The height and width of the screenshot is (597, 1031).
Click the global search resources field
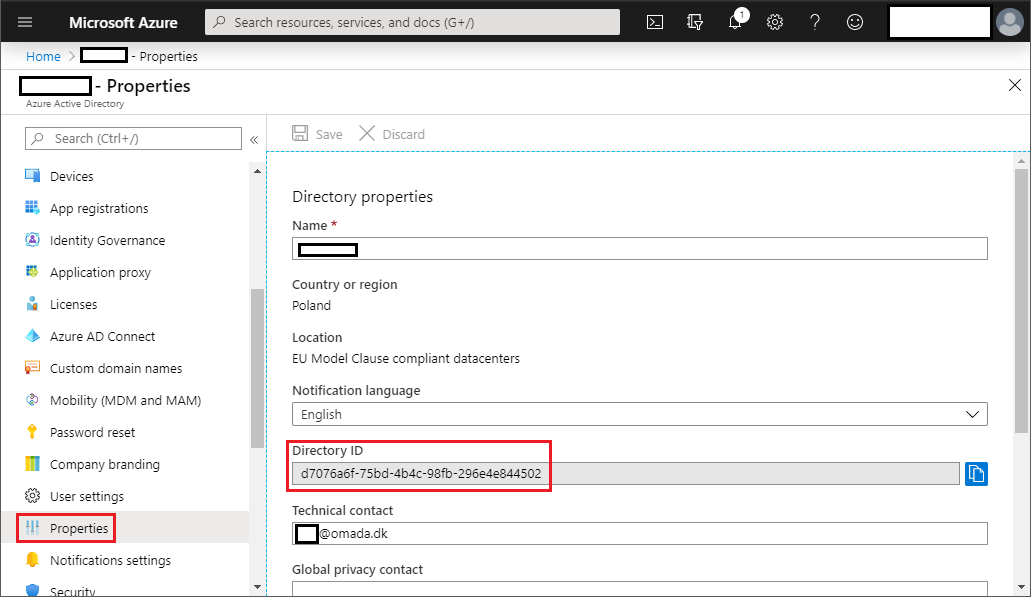(412, 22)
